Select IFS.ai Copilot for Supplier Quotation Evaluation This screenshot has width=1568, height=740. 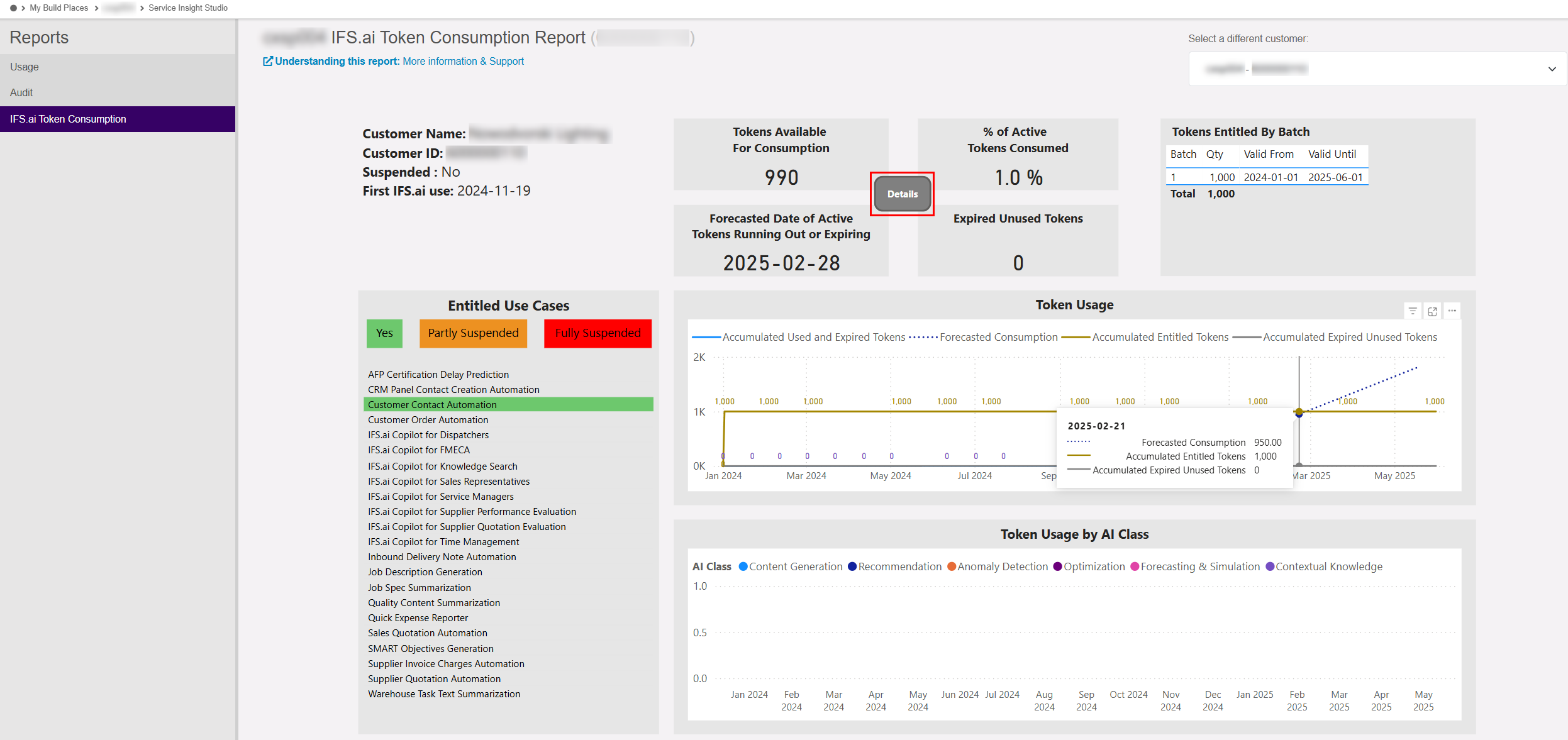tap(467, 526)
